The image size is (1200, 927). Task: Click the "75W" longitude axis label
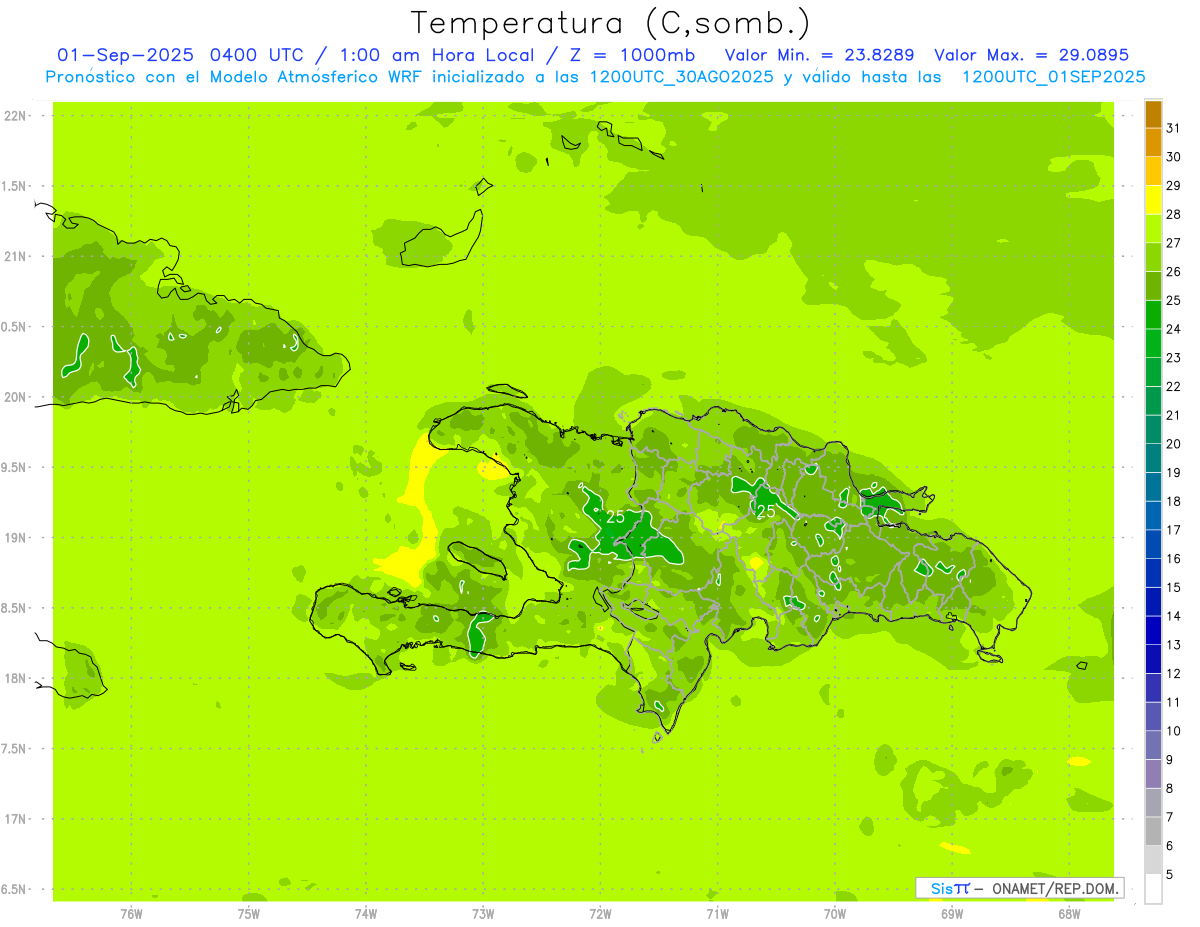coord(249,914)
